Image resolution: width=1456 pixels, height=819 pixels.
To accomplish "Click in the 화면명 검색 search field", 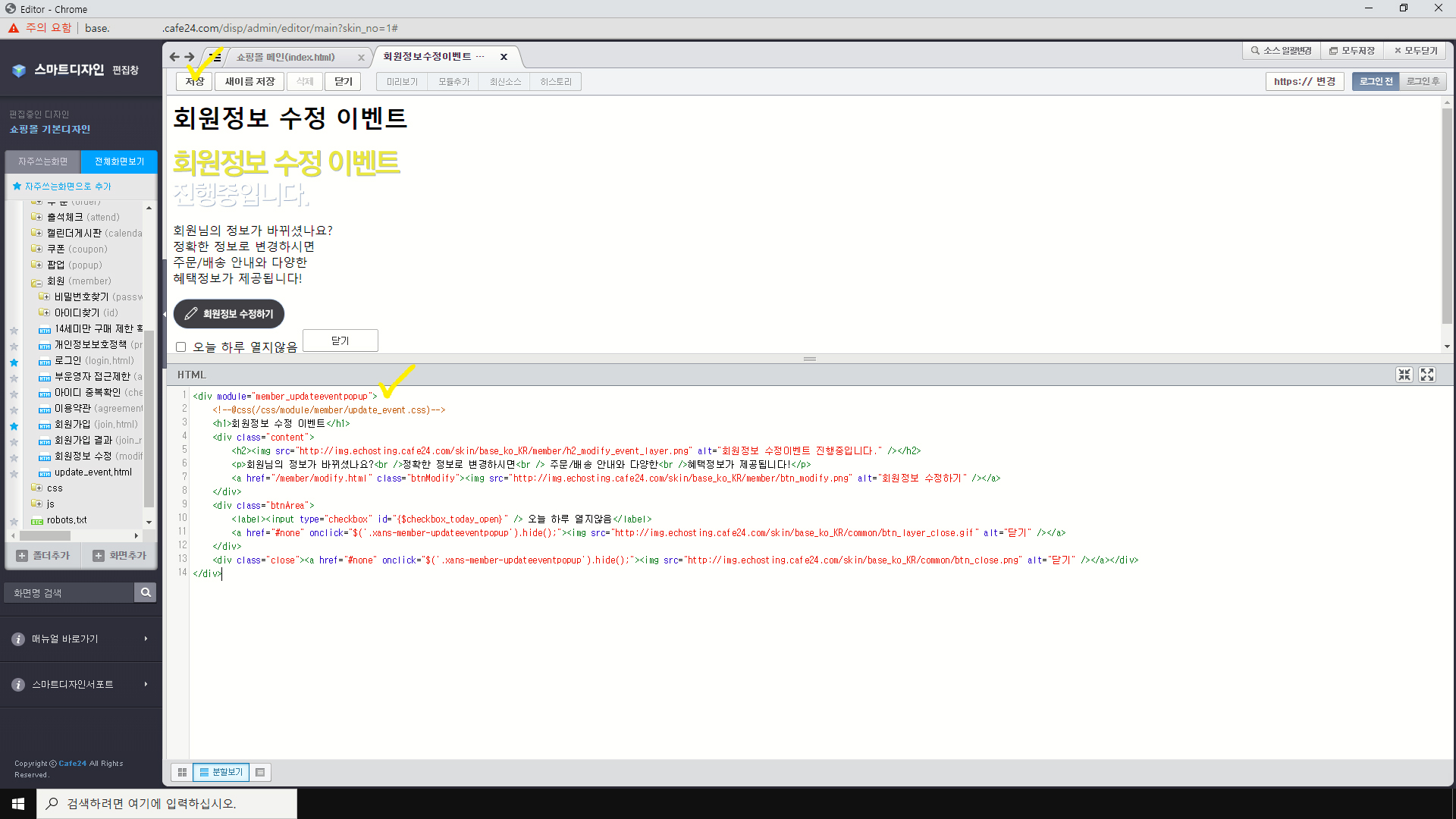I will click(x=69, y=592).
